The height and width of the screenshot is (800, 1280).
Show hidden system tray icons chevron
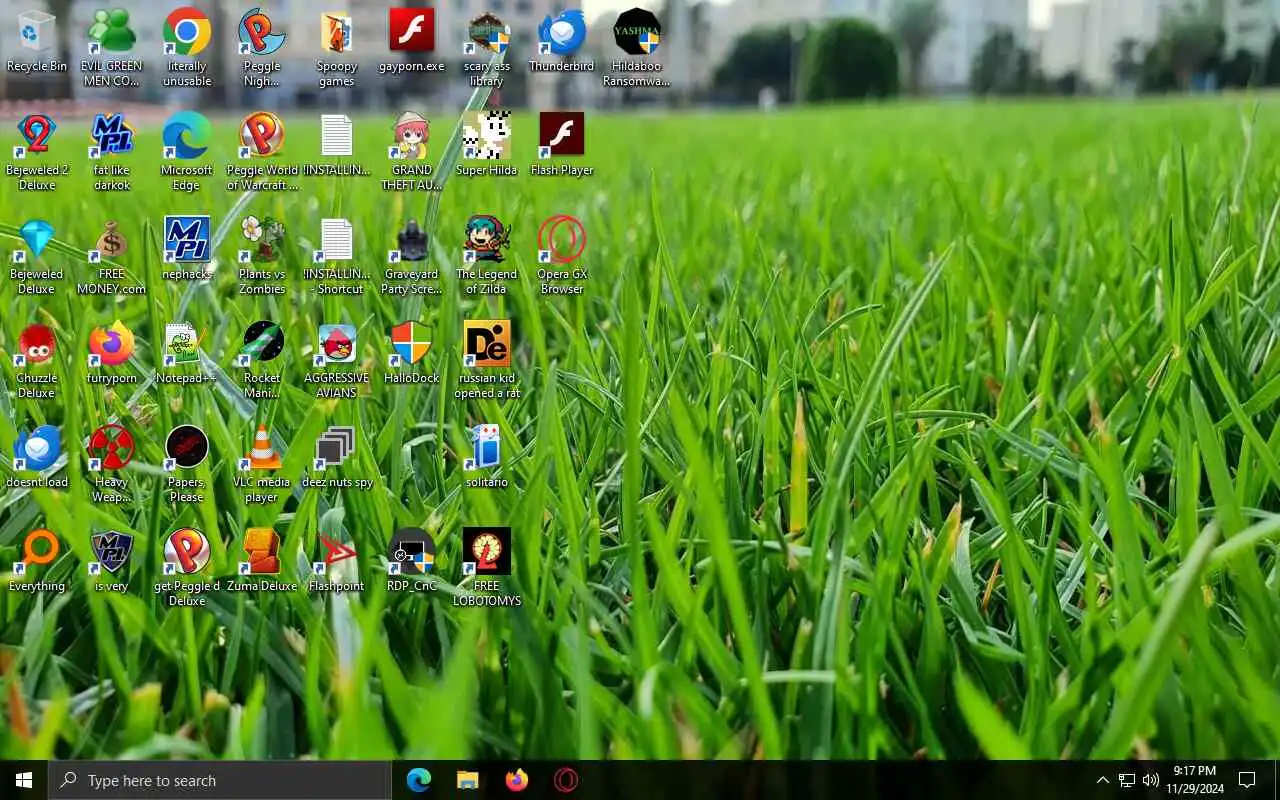(1102, 780)
